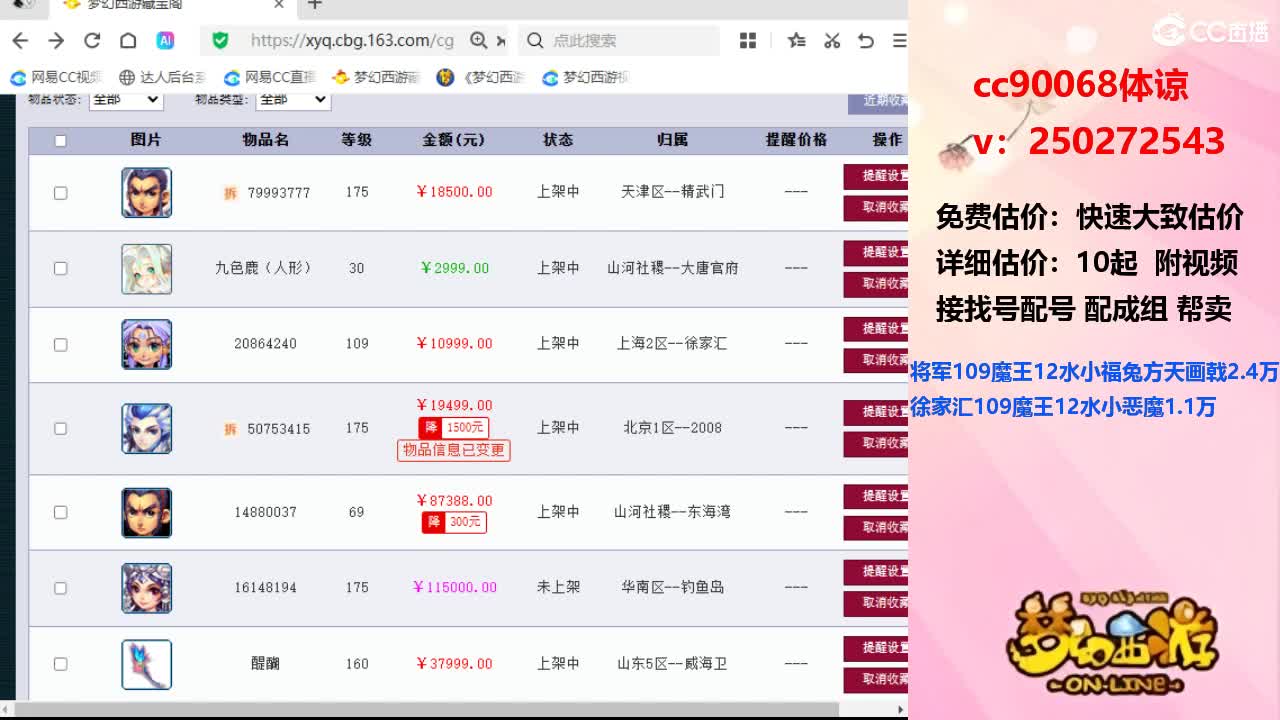
Task: Click 取消收藏 for item 20864240
Action: click(876, 360)
